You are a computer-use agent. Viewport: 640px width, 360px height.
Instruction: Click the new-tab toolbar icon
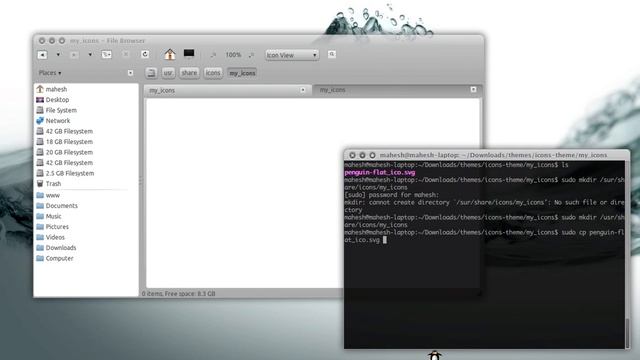pos(106,55)
